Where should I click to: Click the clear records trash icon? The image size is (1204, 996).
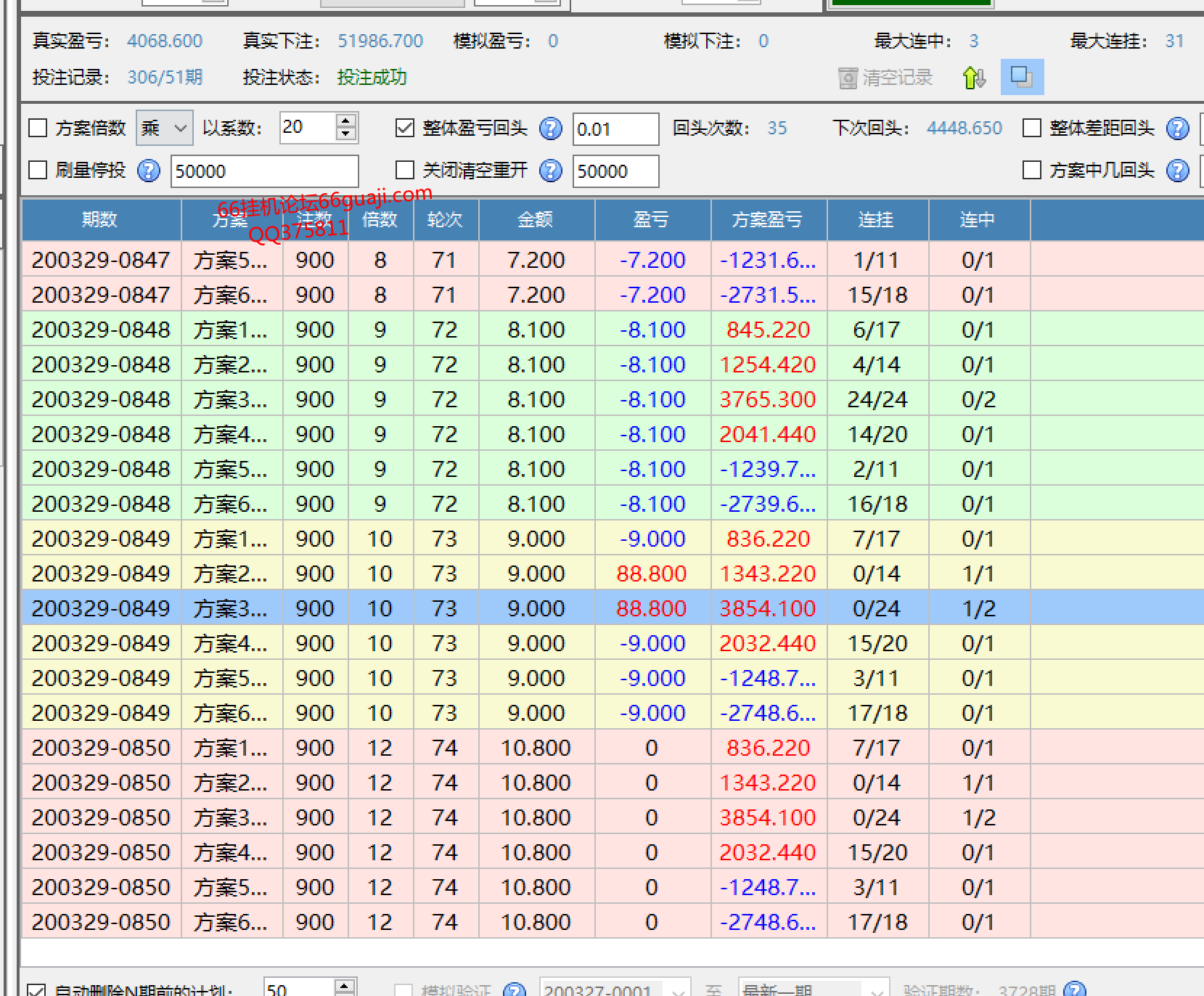click(848, 78)
